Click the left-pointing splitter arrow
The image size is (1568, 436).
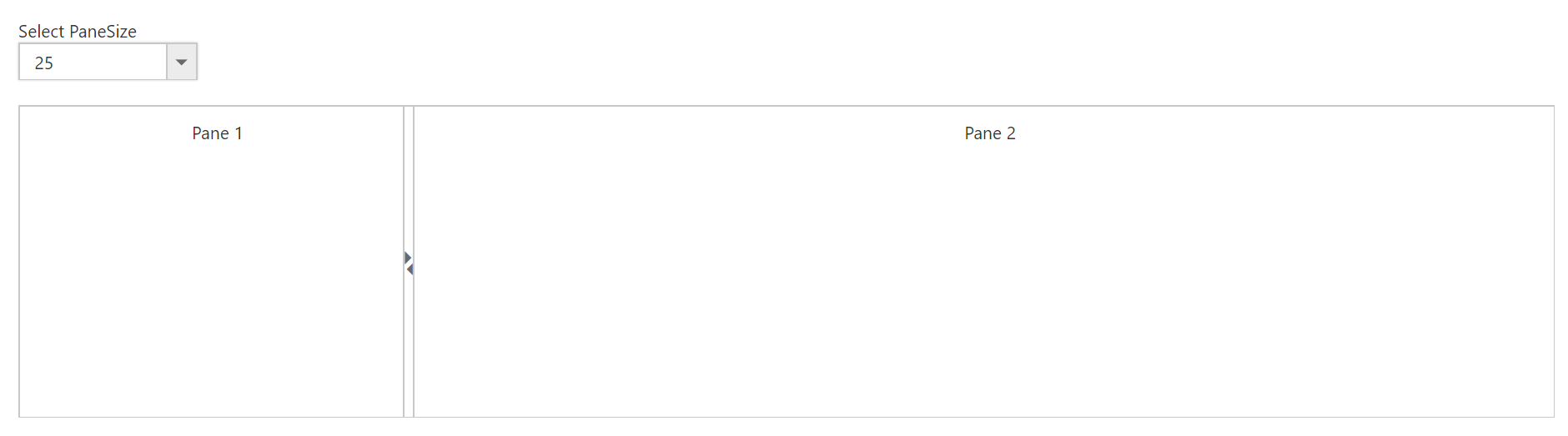point(410,269)
